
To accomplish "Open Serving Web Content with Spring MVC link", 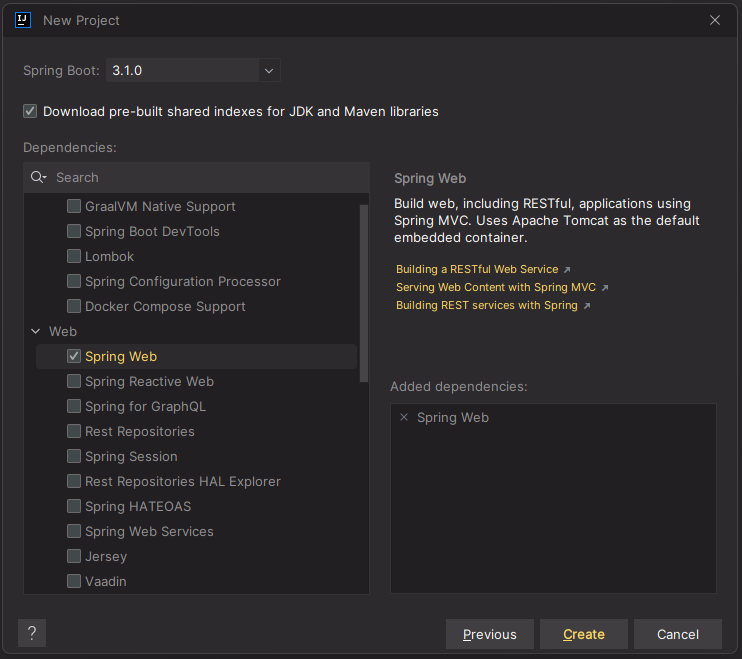I will [496, 287].
